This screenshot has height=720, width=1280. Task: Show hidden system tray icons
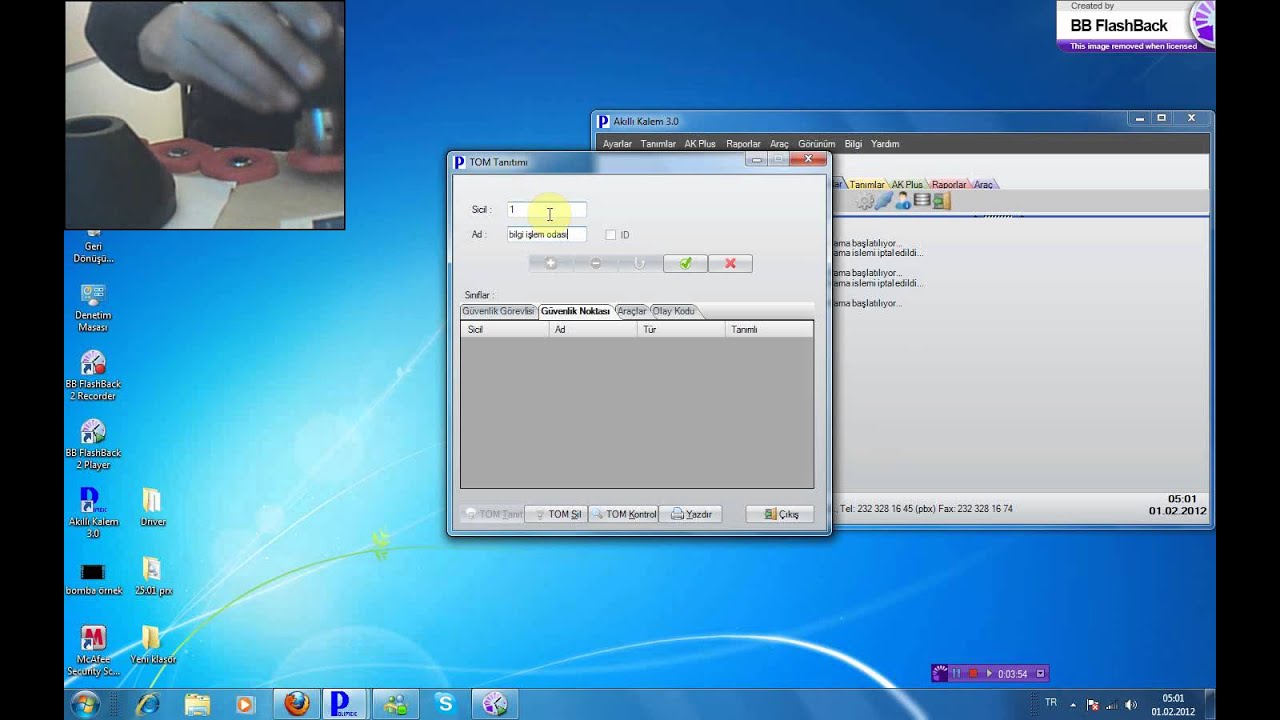pyautogui.click(x=1073, y=704)
